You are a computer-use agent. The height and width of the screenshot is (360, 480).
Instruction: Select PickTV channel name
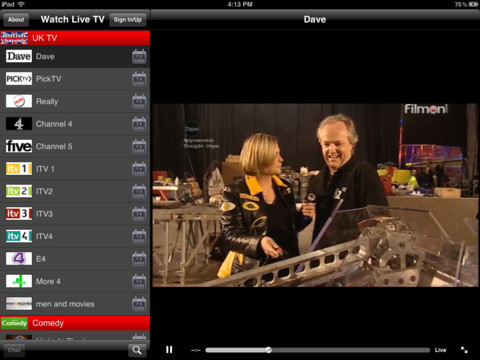coord(49,79)
